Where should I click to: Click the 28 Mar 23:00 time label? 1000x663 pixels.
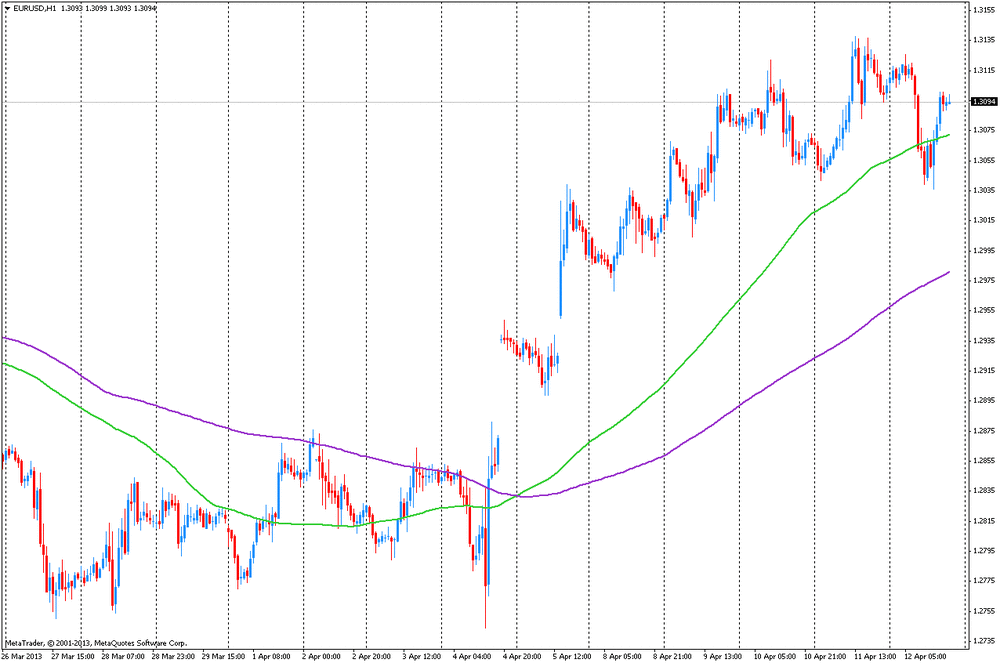tap(173, 656)
